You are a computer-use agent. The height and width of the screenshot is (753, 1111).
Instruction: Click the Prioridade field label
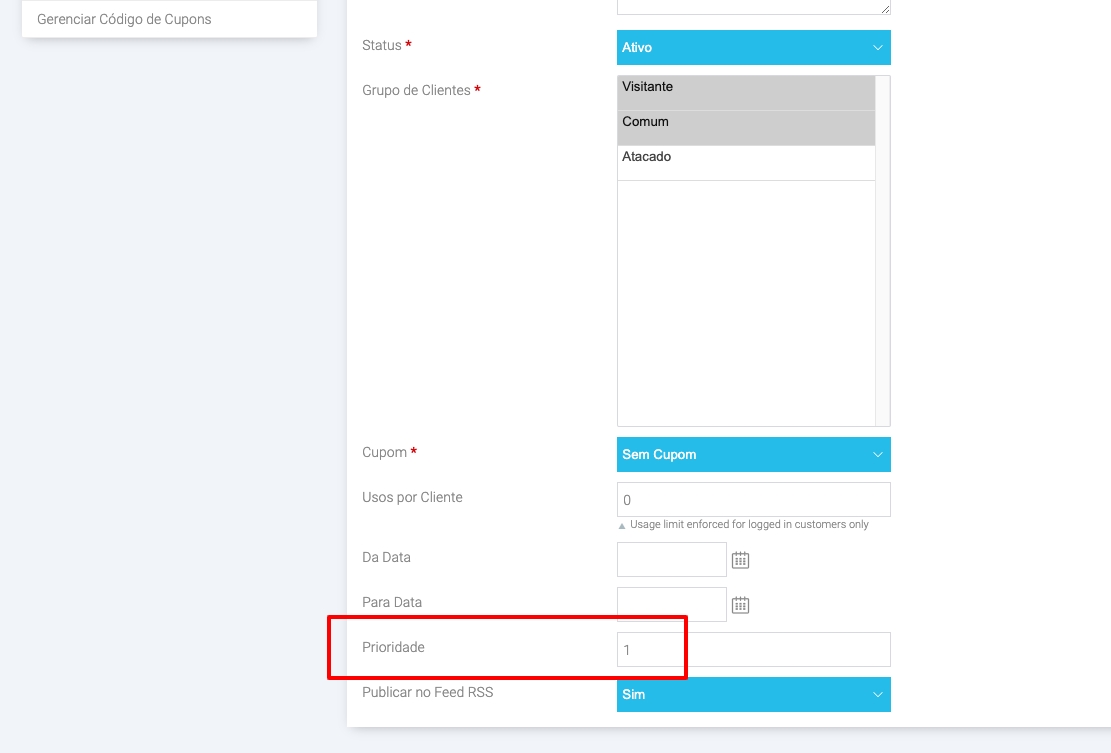[x=393, y=648]
